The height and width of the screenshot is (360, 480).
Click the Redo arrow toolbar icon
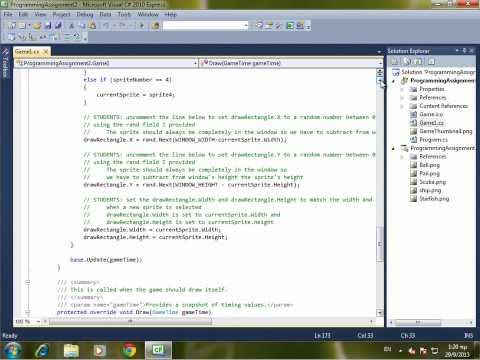[x=122, y=25]
